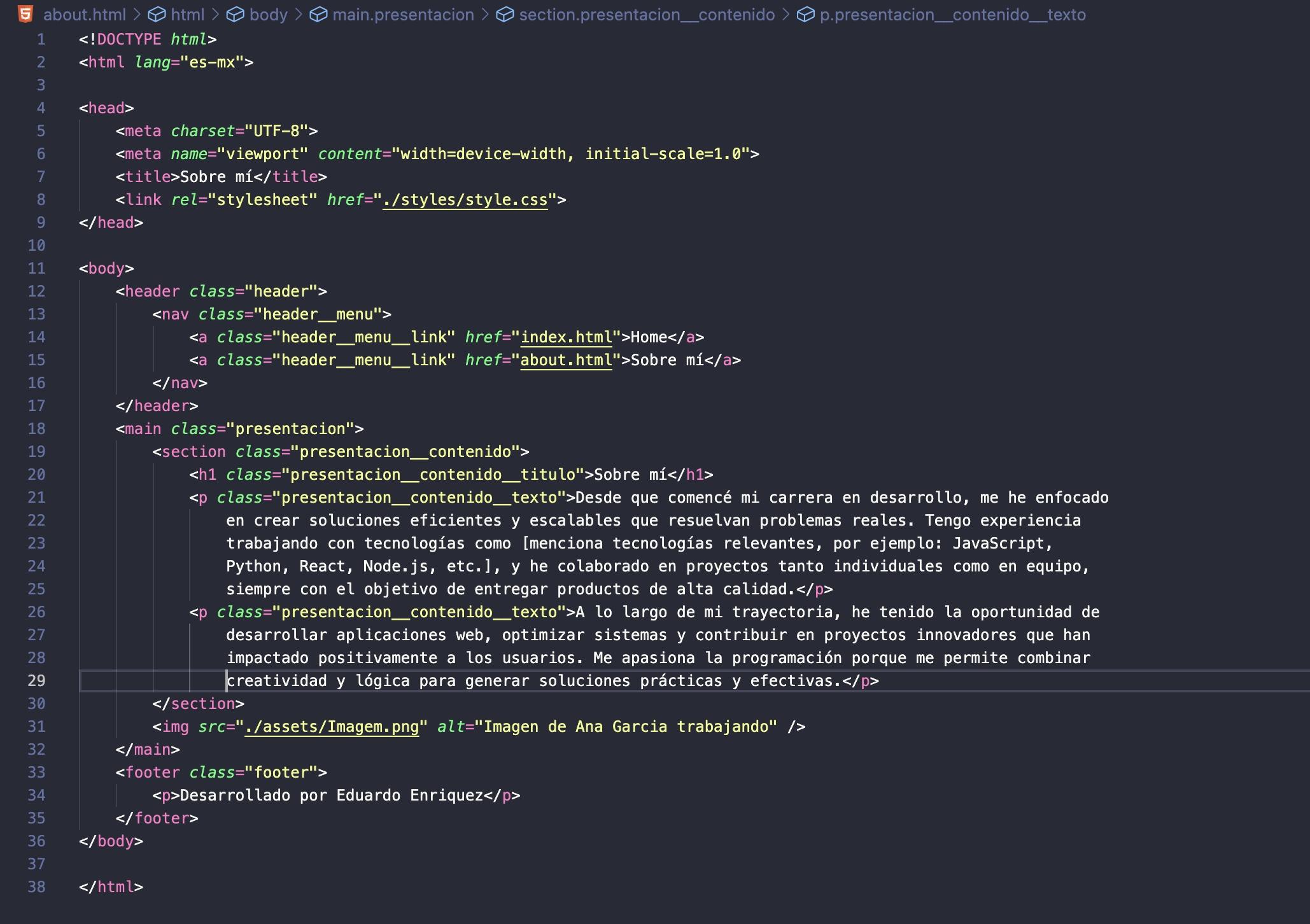
Task: Click the cube icon before section.presentacion__contenido
Action: point(504,14)
